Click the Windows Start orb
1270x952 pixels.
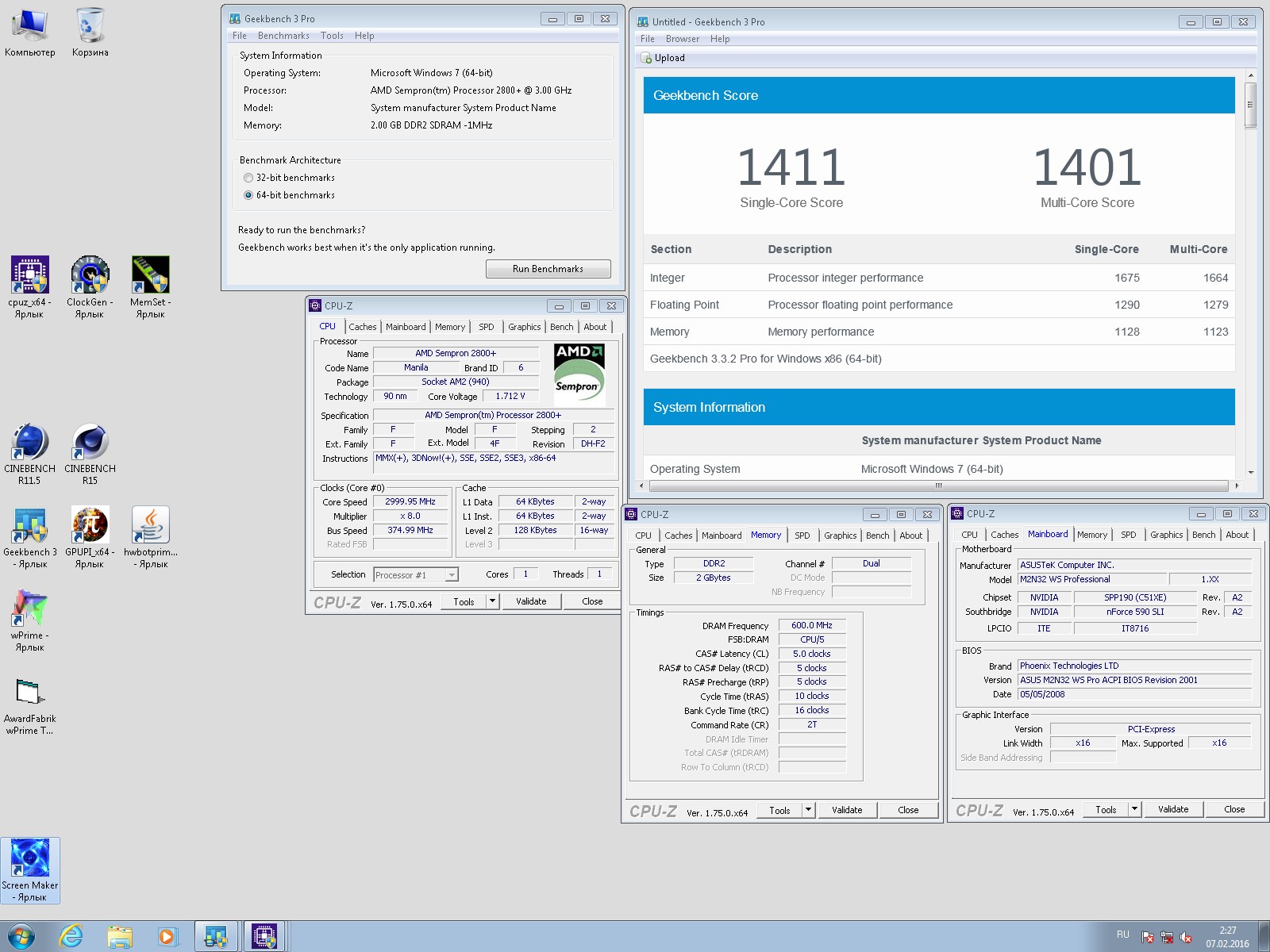click(x=21, y=937)
